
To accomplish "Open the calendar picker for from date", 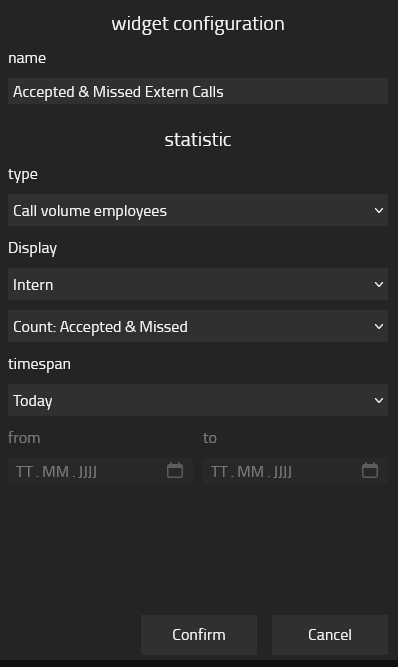I will (x=175, y=470).
